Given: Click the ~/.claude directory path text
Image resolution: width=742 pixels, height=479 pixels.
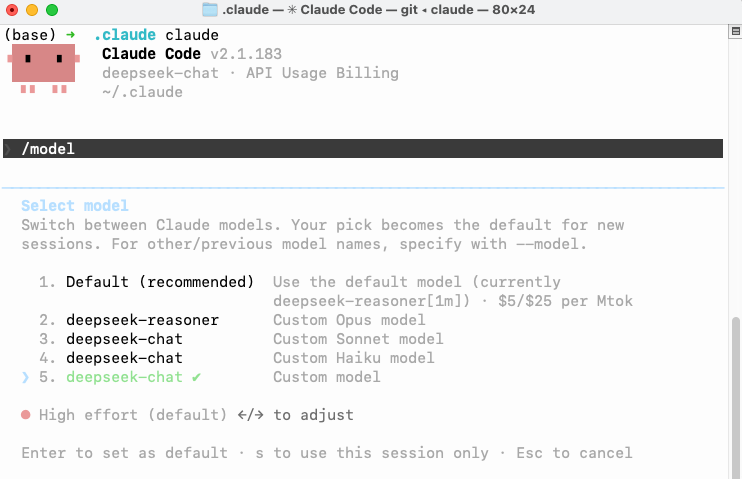Looking at the screenshot, I should pos(142,92).
